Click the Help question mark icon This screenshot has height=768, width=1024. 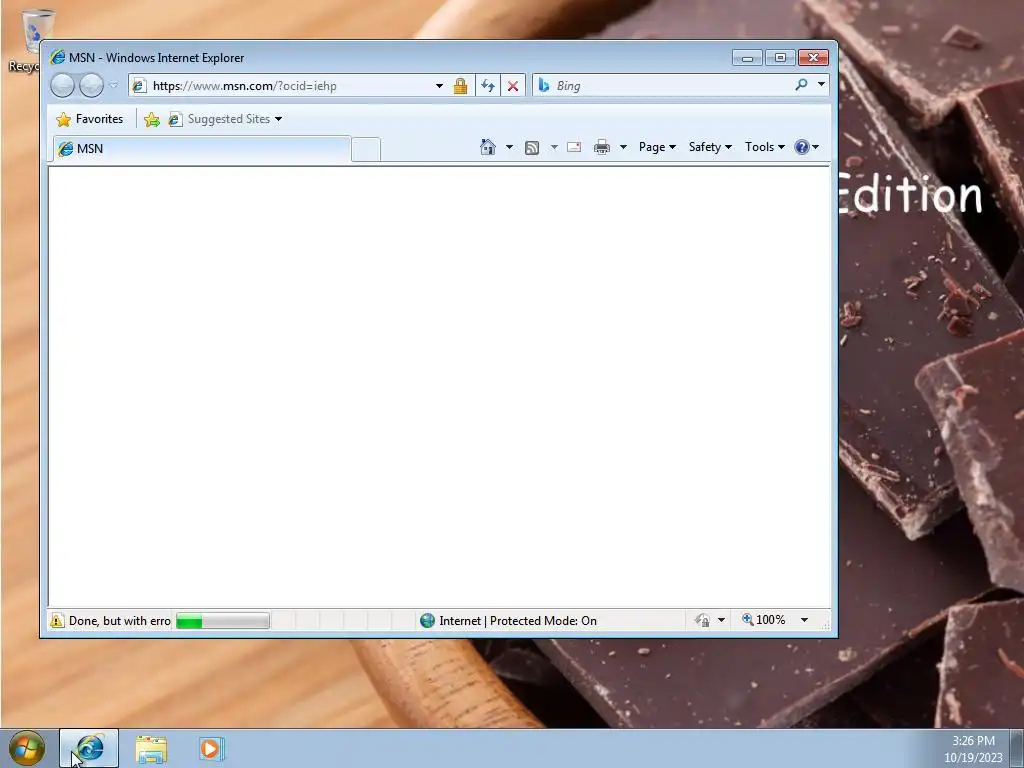coord(802,147)
